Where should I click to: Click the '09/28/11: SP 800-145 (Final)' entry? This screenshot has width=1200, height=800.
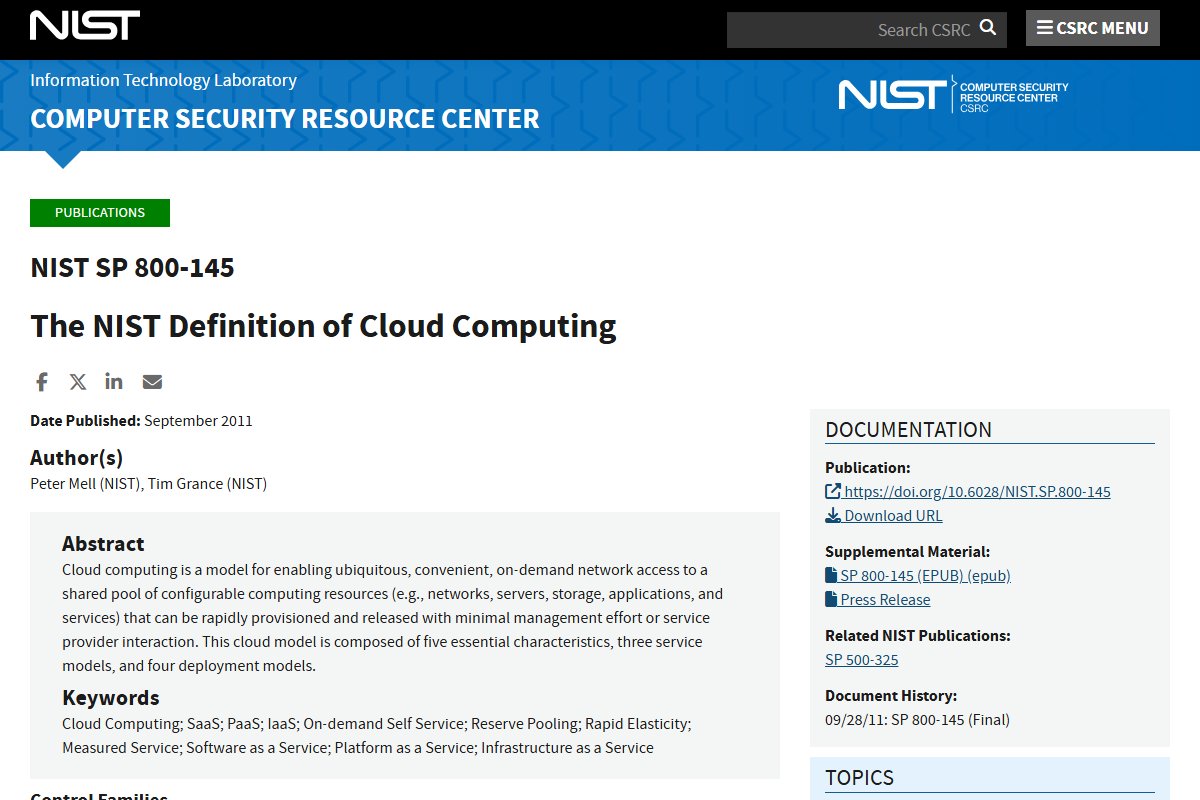click(917, 720)
